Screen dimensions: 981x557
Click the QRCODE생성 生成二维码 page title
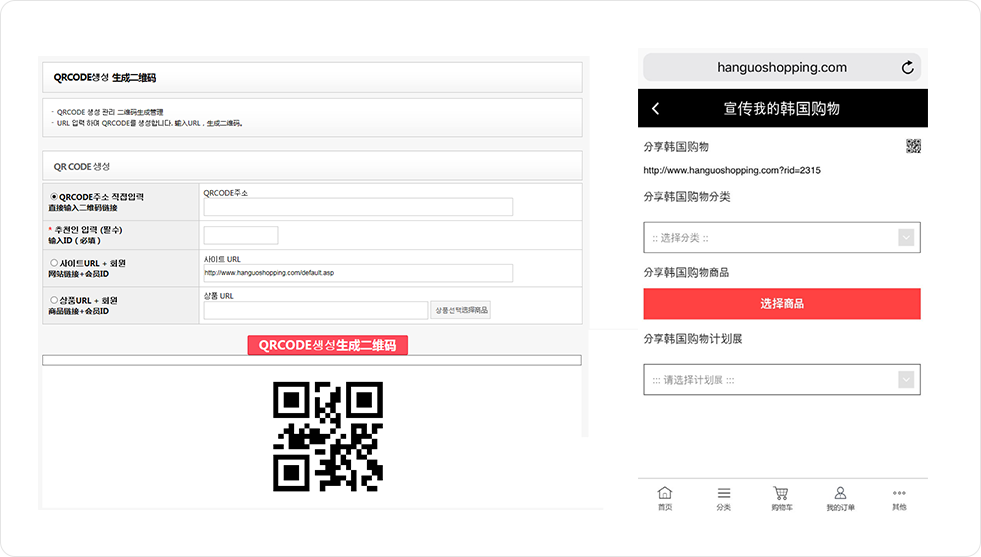click(x=104, y=78)
